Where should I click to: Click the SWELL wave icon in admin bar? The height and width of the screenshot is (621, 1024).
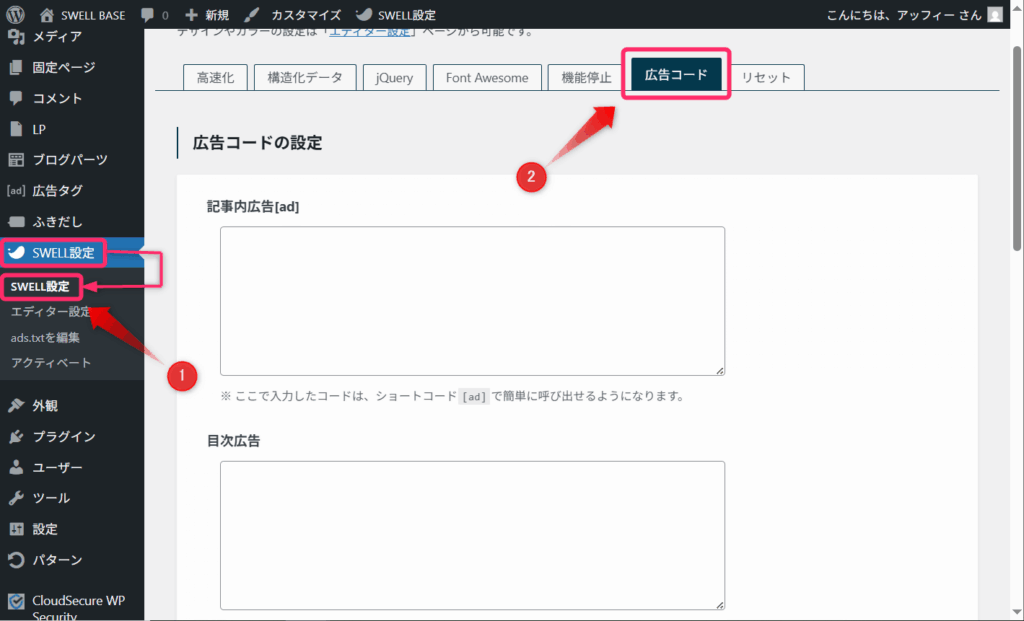point(364,14)
